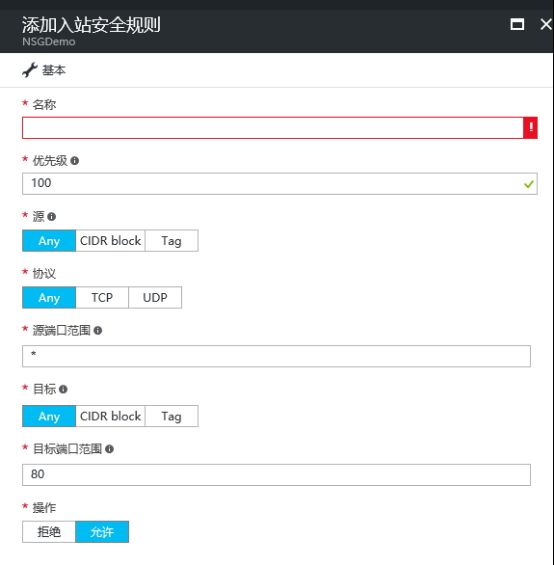Click the red error icon in 名称 field
Image resolution: width=554 pixels, height=565 pixels.
tap(530, 128)
